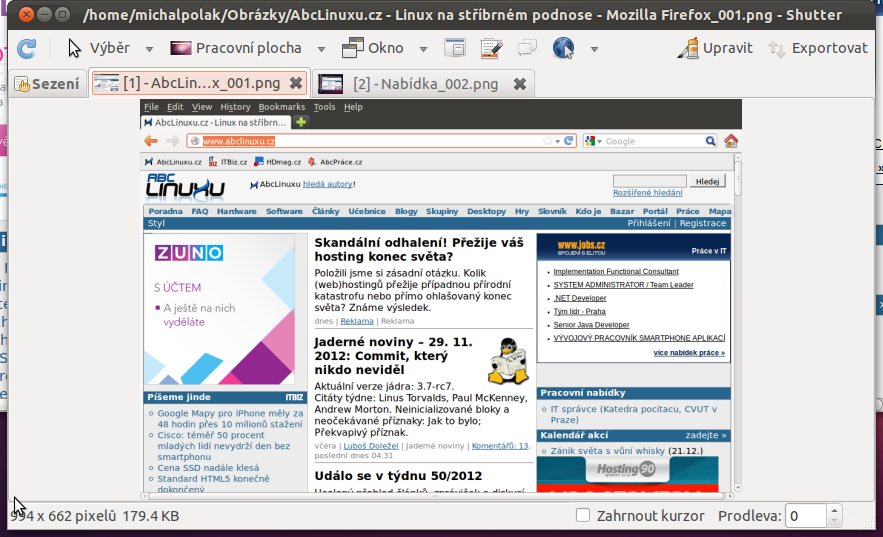Click the site search text field
This screenshot has width=883, height=537.
[x=649, y=181]
